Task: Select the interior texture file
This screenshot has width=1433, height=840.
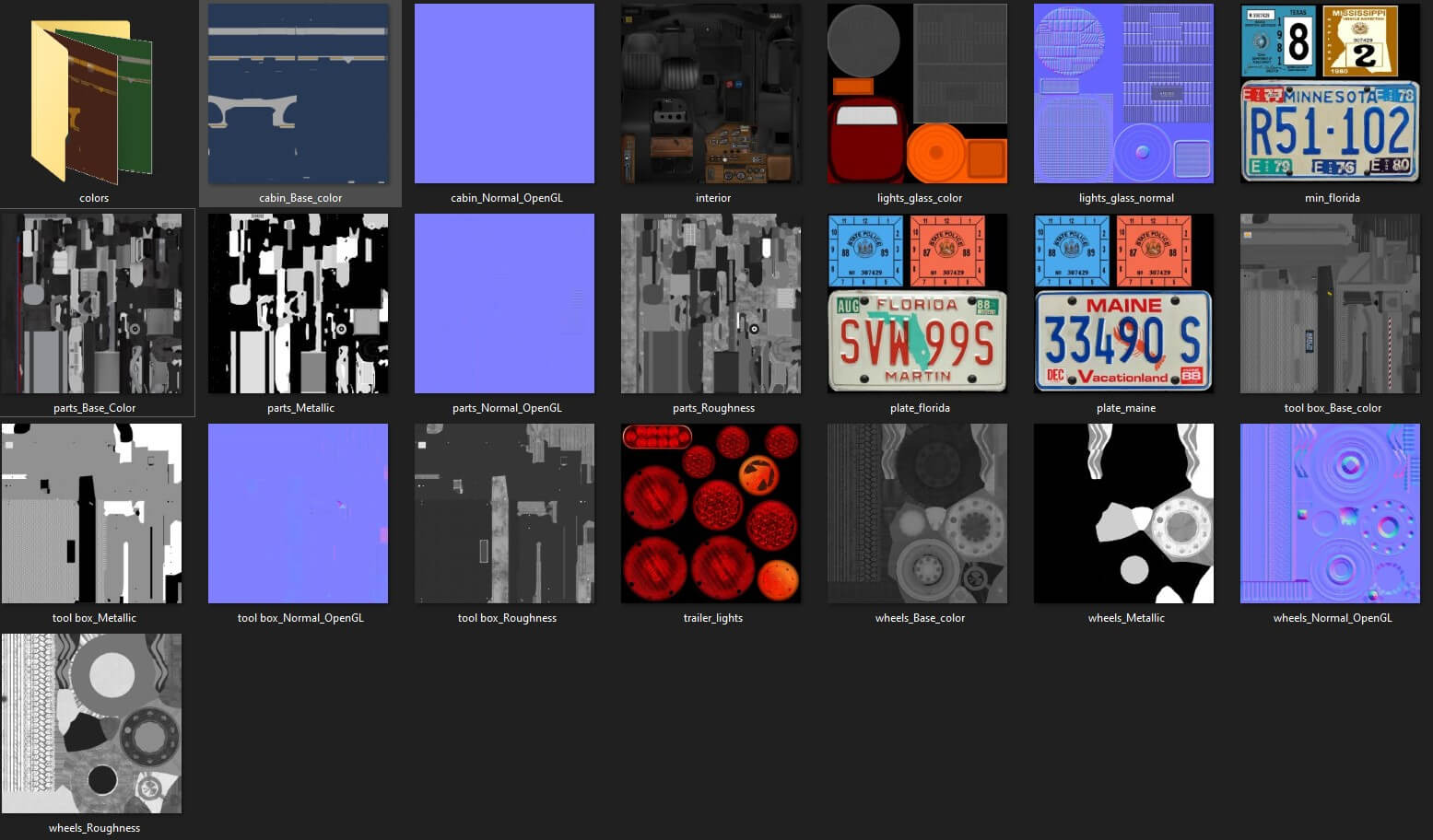Action: (x=711, y=94)
